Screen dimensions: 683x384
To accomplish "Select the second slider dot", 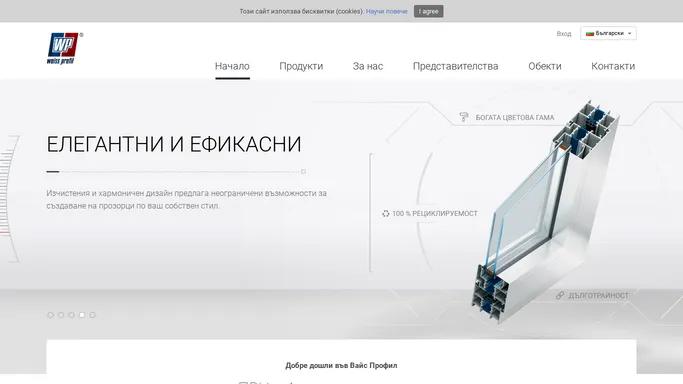I will (61, 315).
